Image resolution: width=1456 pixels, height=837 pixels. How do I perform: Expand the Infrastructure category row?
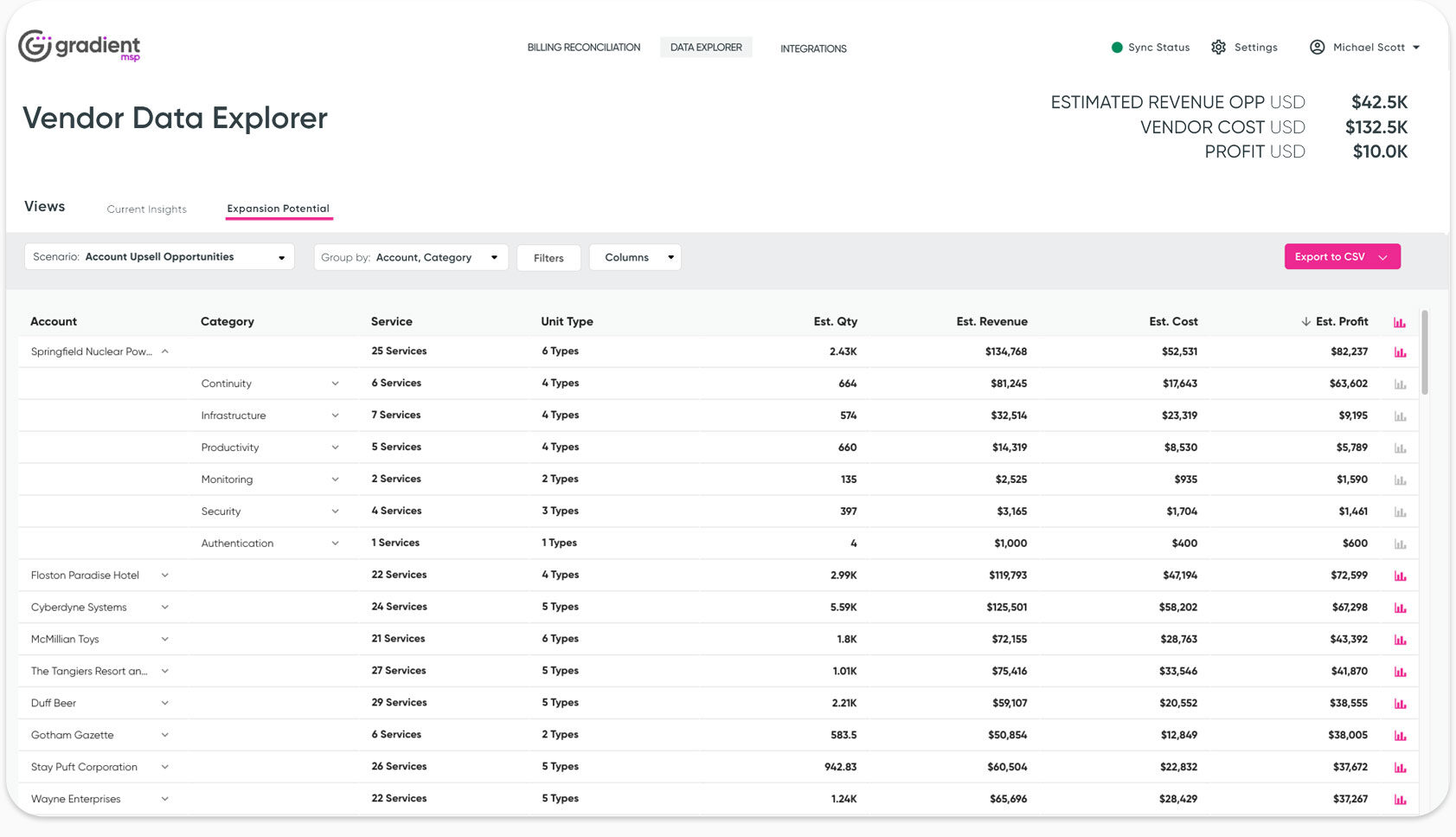point(335,415)
